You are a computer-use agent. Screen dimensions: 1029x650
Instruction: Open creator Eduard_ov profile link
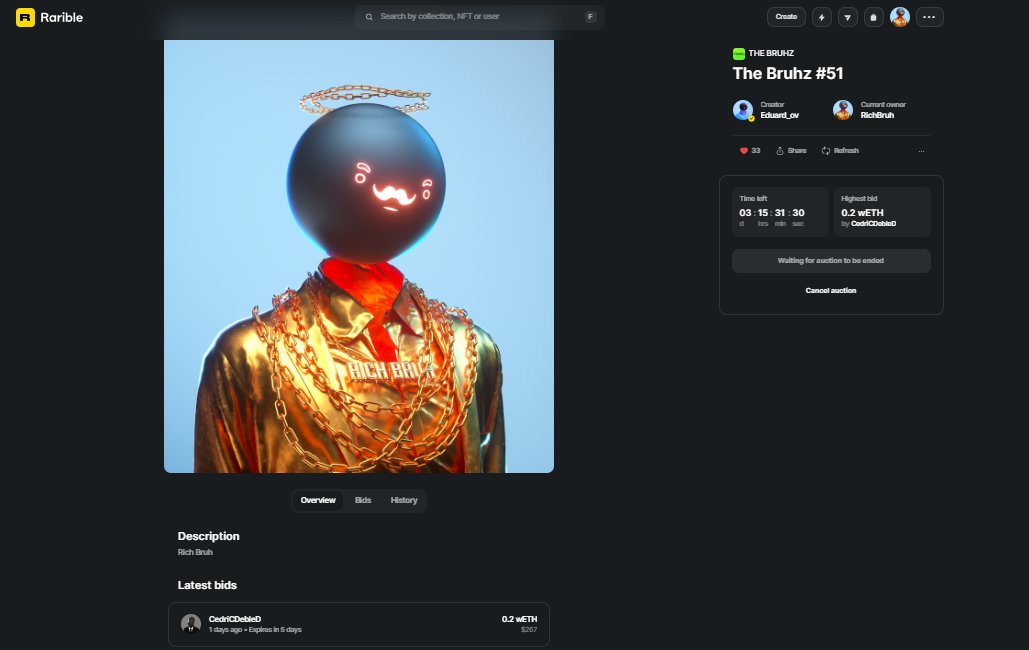click(780, 116)
